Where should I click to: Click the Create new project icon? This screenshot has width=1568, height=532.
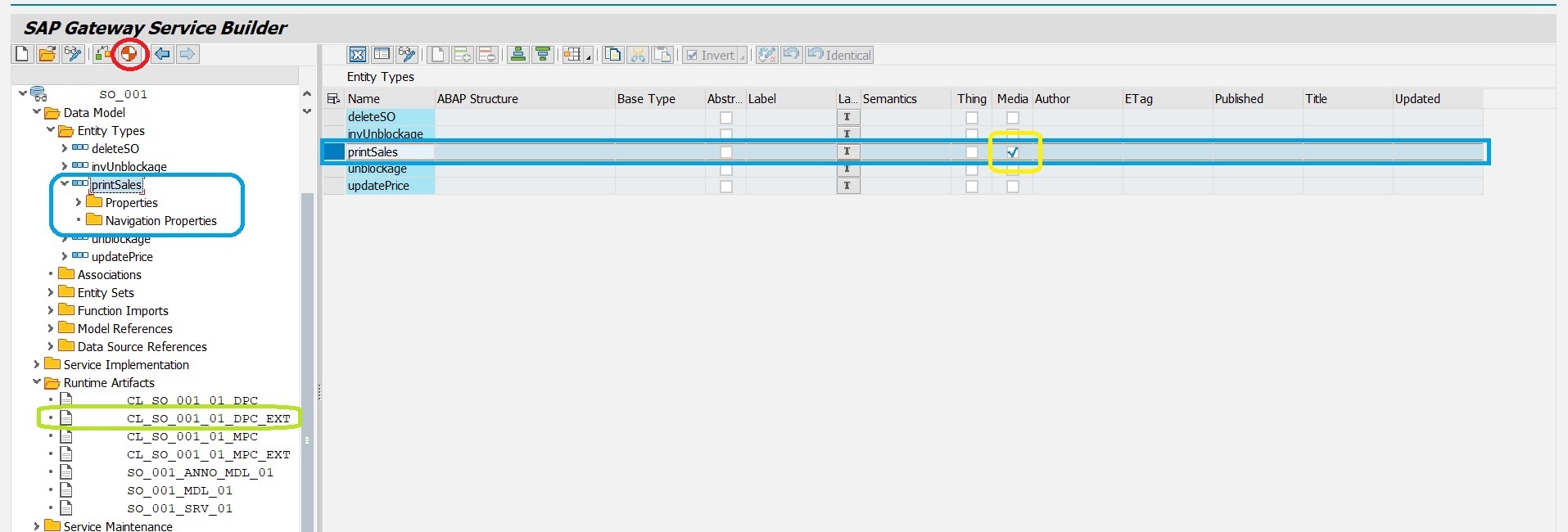point(22,54)
